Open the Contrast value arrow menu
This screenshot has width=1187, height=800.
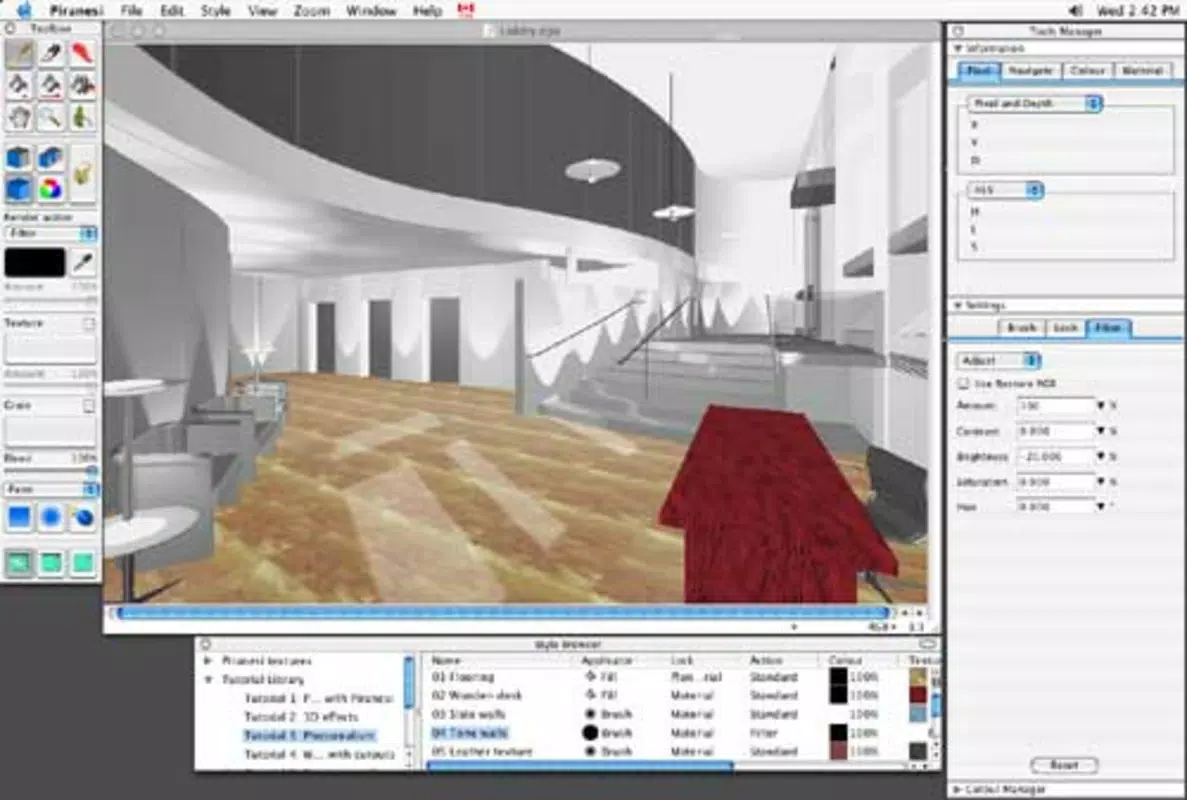[1101, 431]
